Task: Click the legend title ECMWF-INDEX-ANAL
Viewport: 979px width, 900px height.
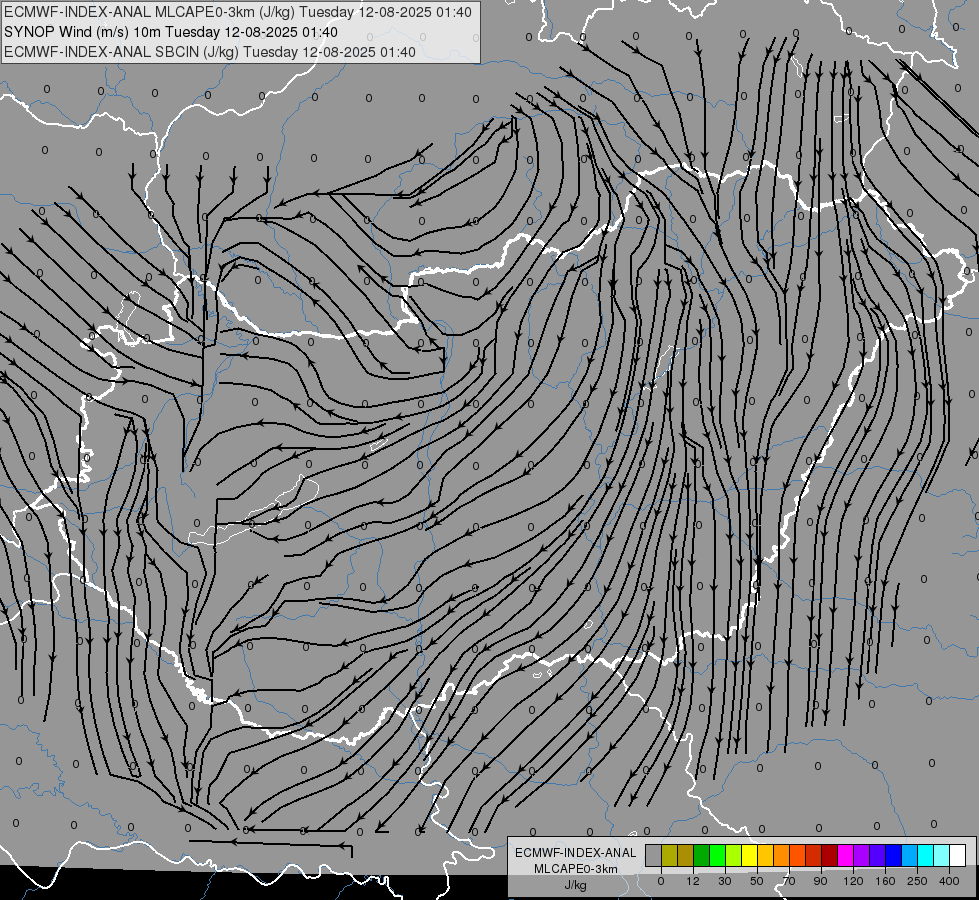Action: point(576,853)
